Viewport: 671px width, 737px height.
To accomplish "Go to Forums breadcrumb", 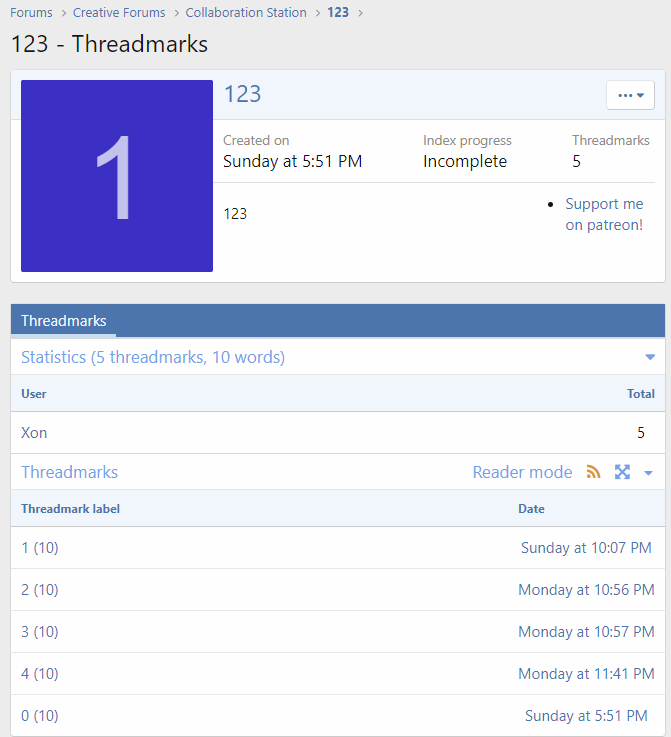I will (31, 13).
